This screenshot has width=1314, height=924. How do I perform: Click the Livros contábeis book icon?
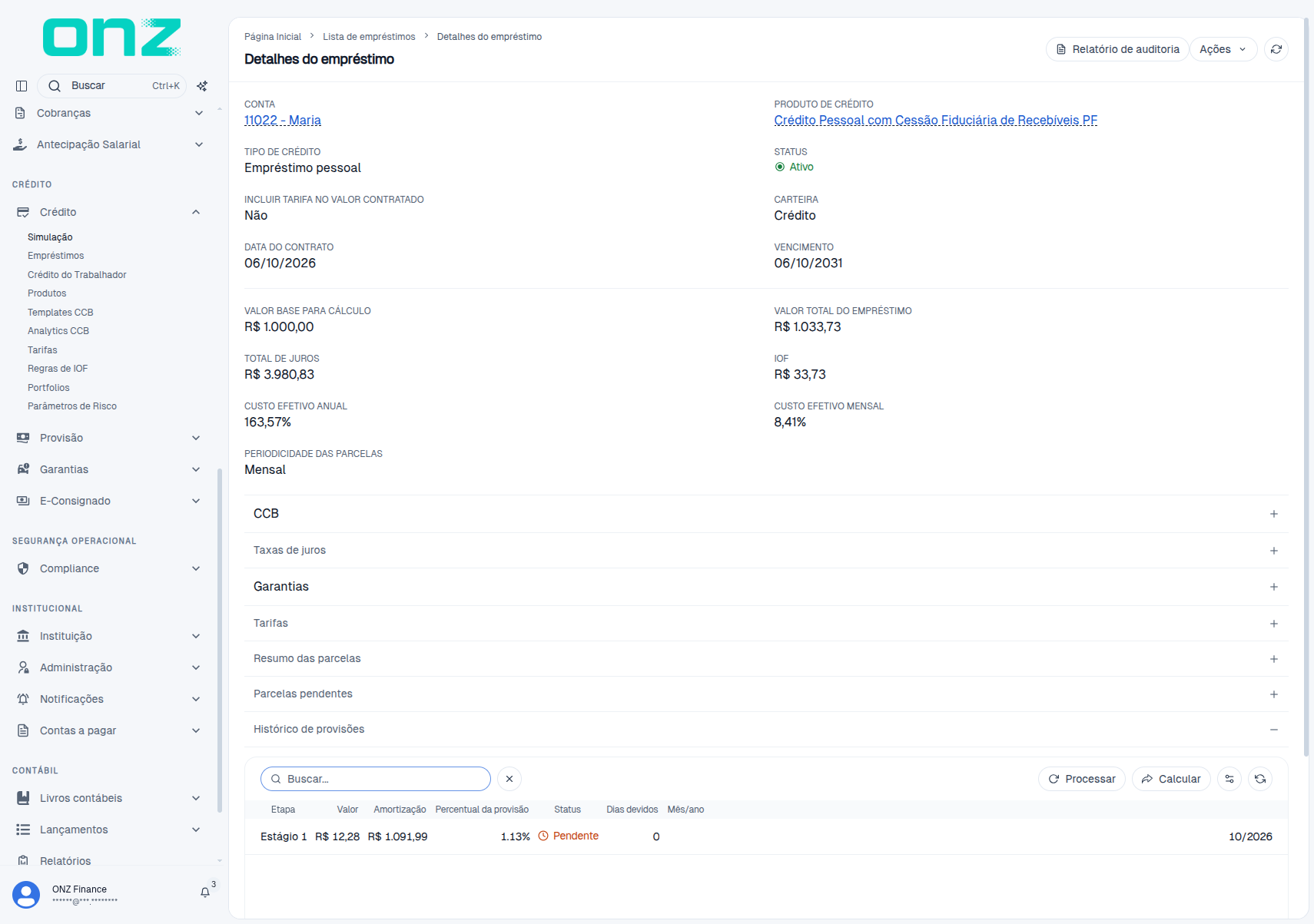[23, 798]
